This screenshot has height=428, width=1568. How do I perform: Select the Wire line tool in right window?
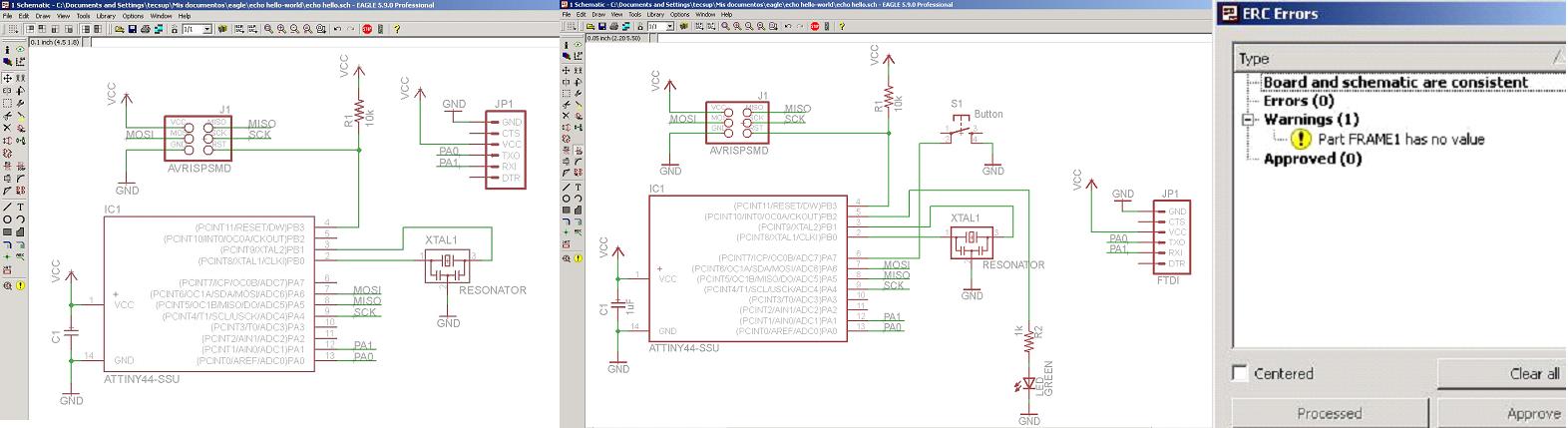566,187
